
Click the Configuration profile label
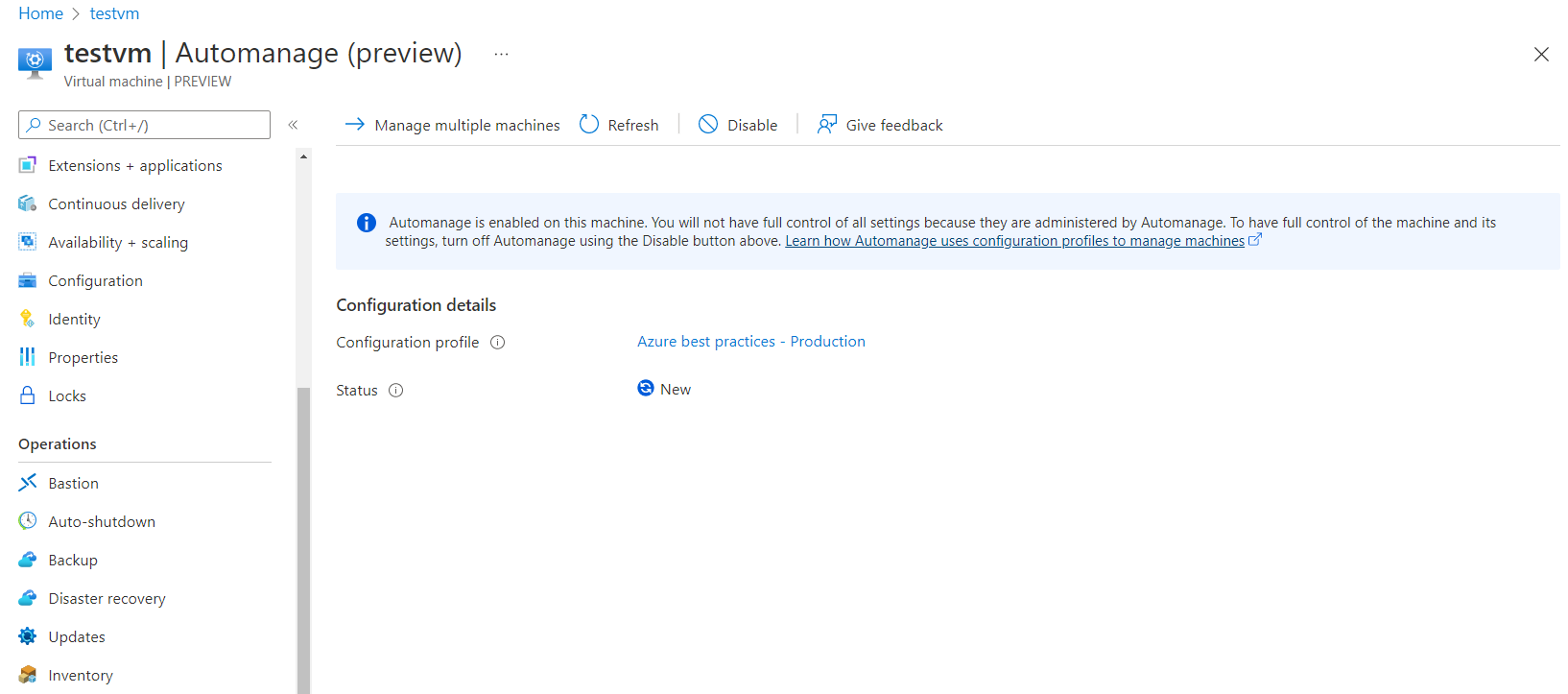(x=408, y=343)
